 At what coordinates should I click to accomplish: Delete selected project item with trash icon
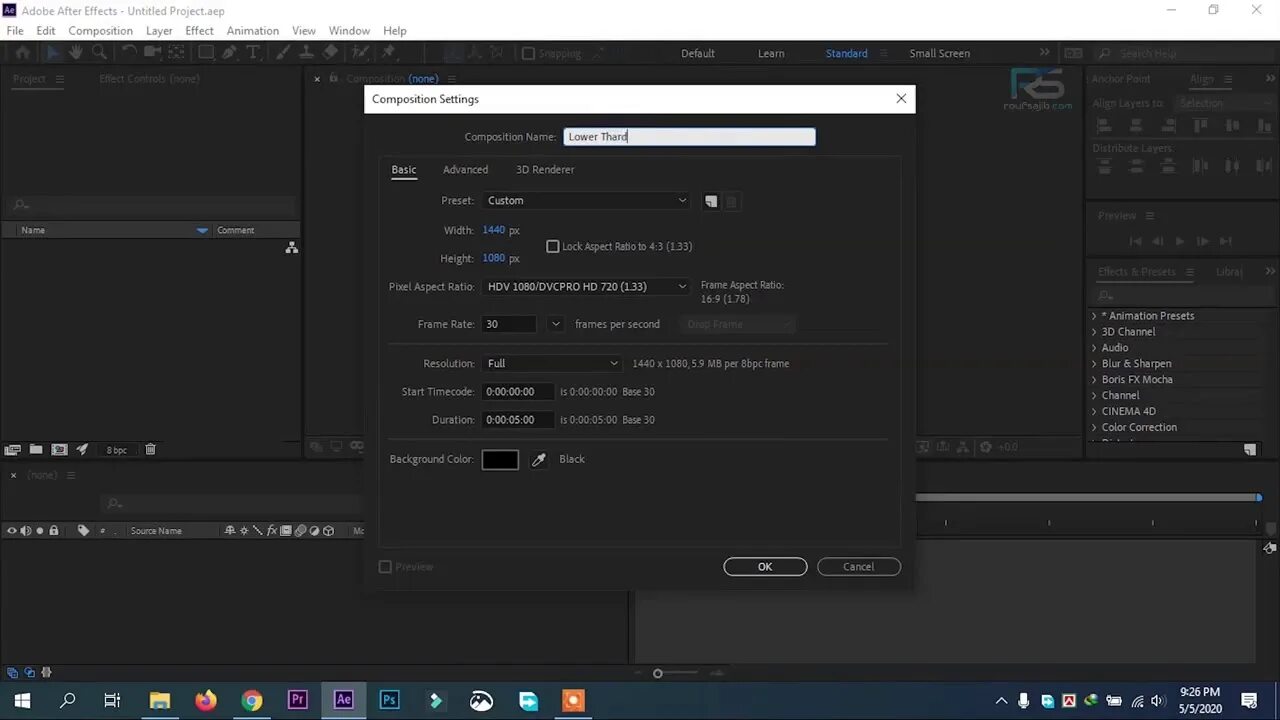point(150,450)
